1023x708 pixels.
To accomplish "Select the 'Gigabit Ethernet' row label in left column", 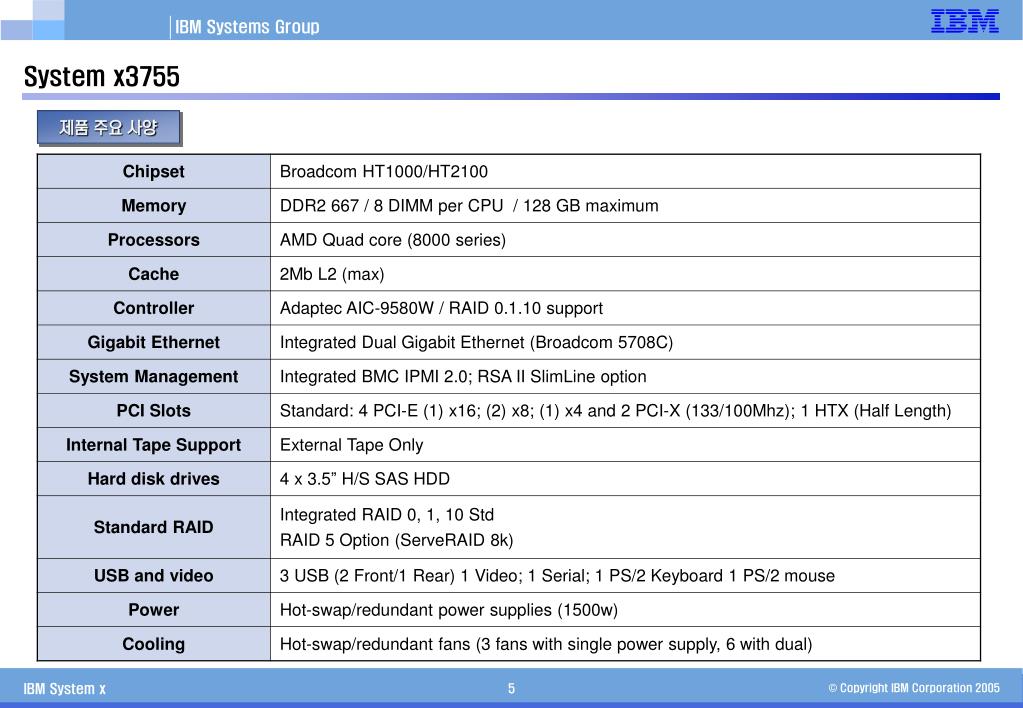I will point(153,342).
